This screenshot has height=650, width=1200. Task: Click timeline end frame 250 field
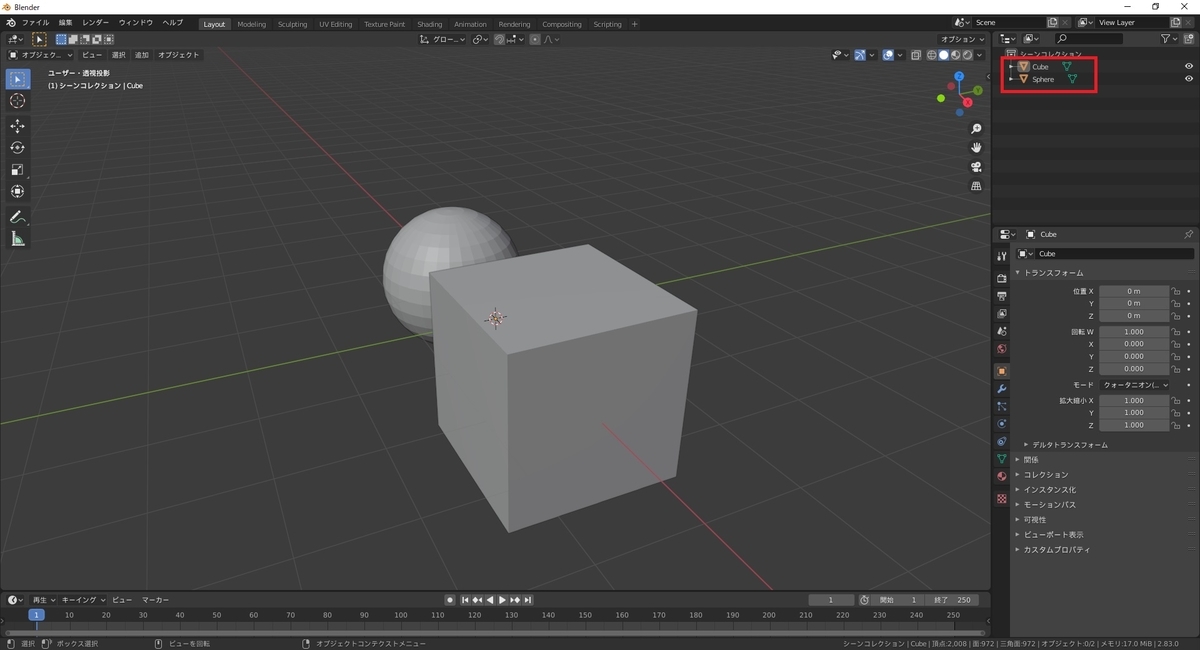click(950, 600)
